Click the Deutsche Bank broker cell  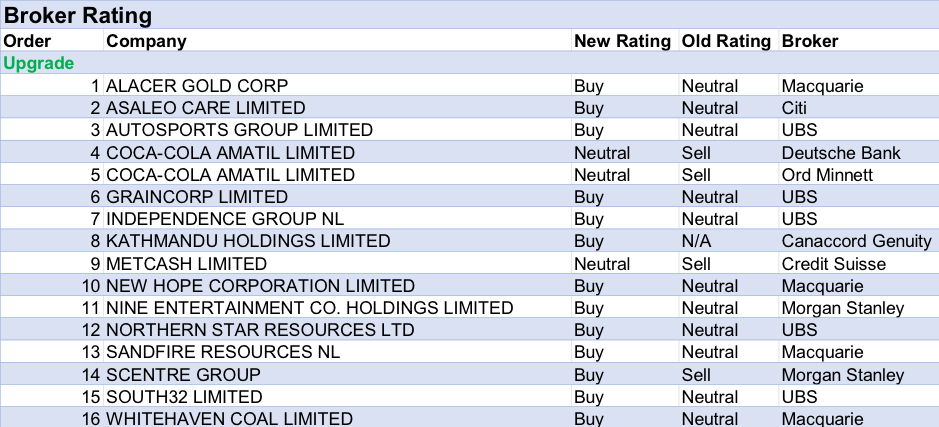(840, 153)
